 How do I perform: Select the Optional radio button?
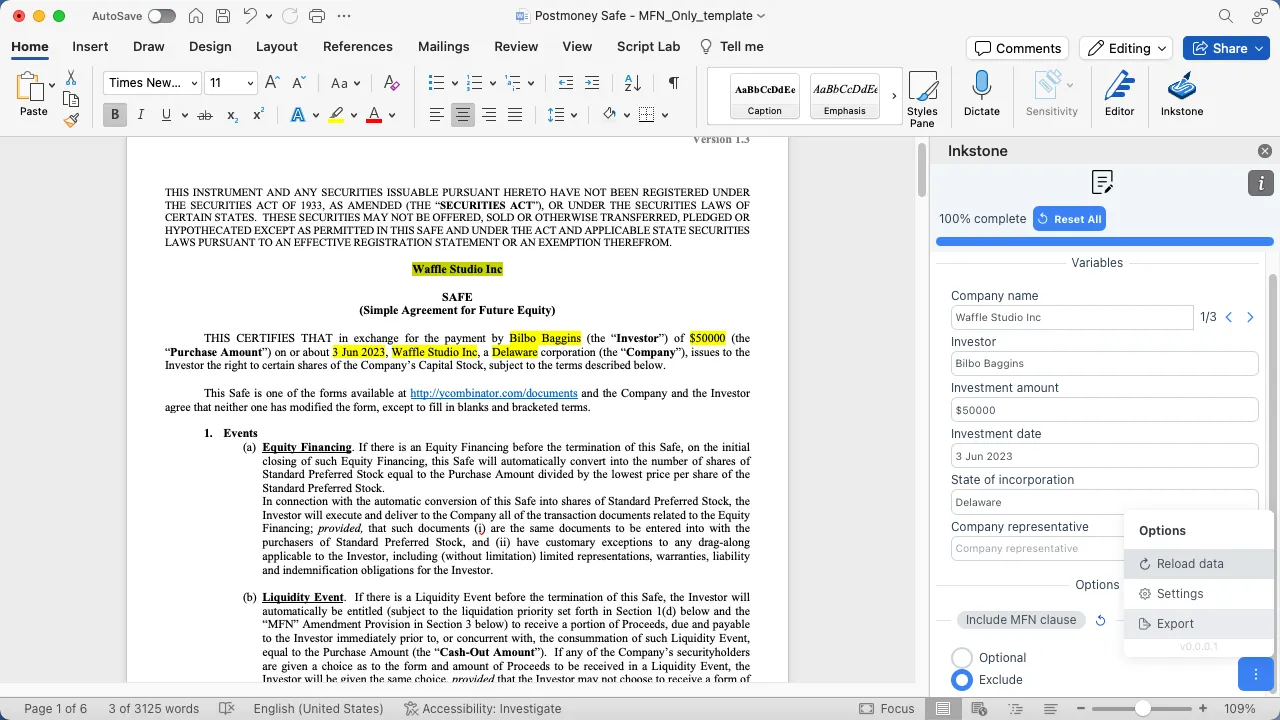[x=962, y=658]
